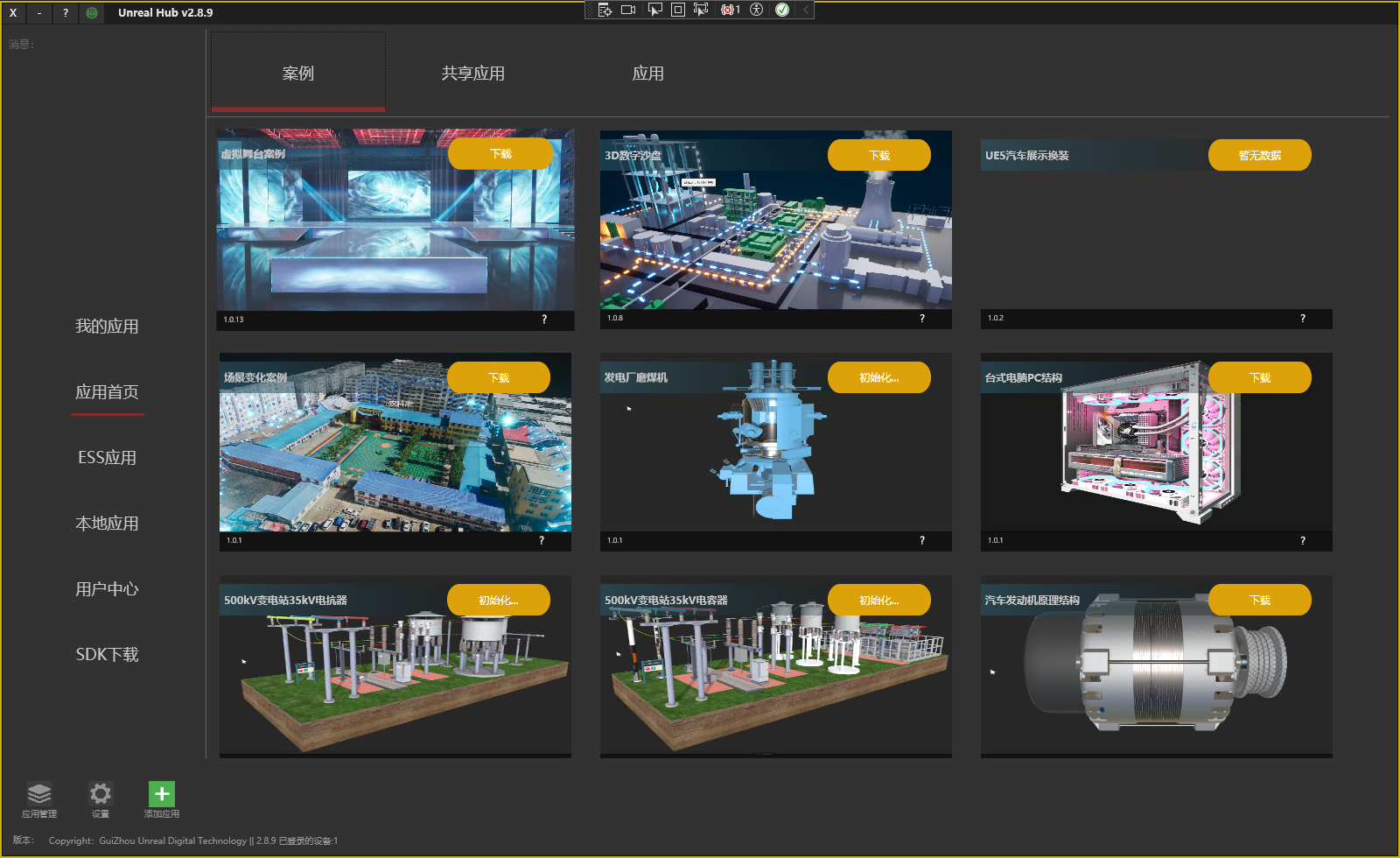Open 用户中心 in the left sidebar
This screenshot has width=1400, height=858.
click(107, 588)
